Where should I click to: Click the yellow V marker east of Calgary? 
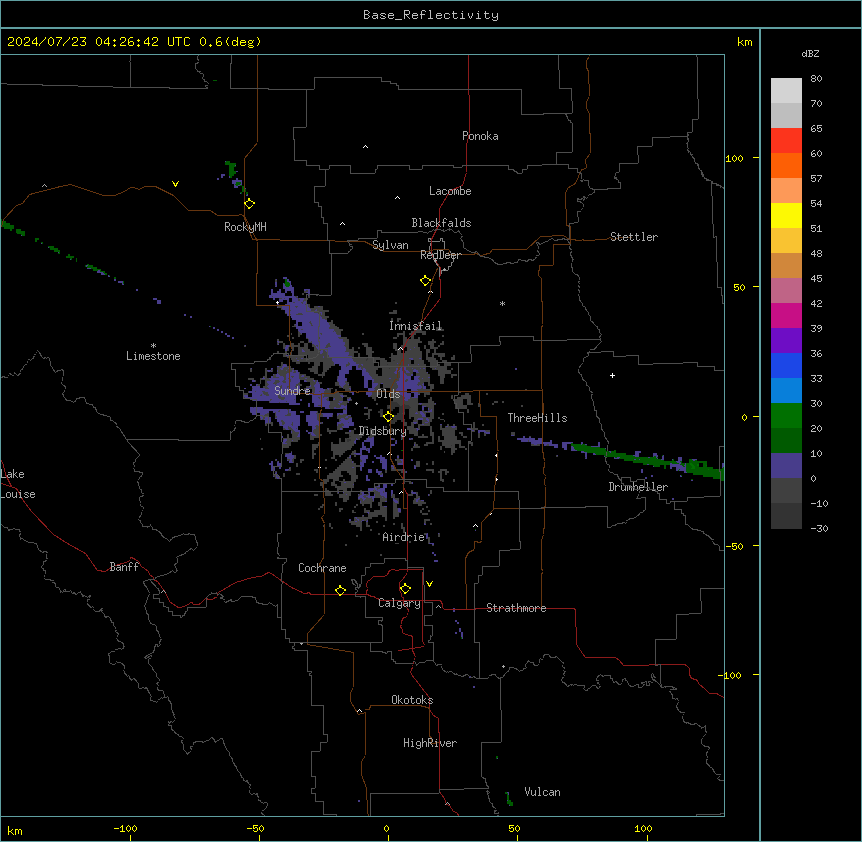[429, 584]
